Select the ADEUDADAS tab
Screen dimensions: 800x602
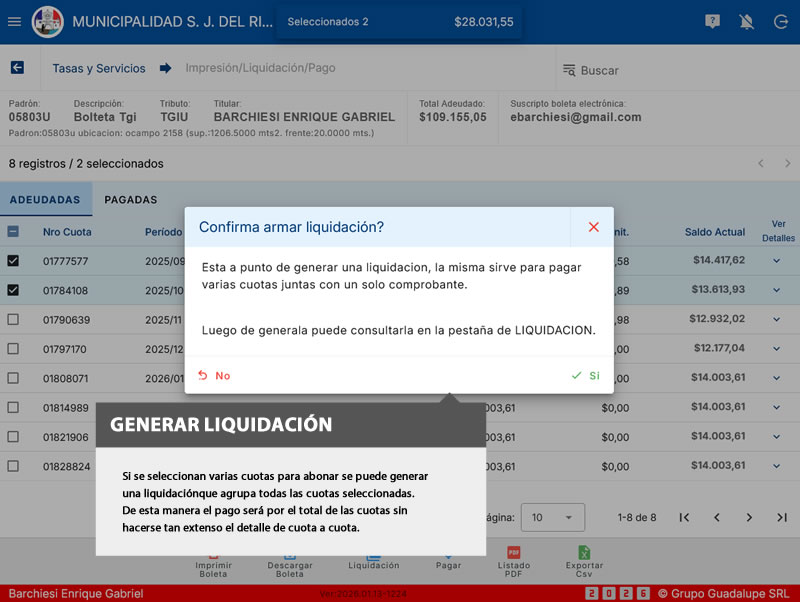[45, 200]
